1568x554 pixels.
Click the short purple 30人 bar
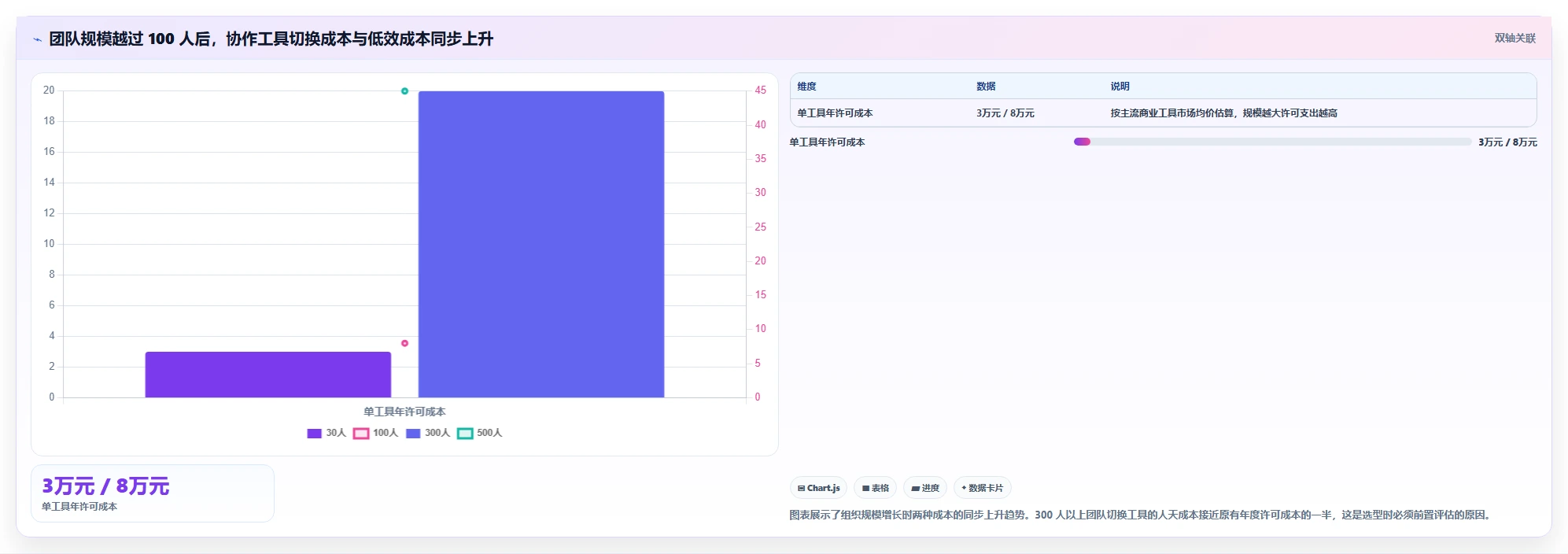pyautogui.click(x=268, y=375)
